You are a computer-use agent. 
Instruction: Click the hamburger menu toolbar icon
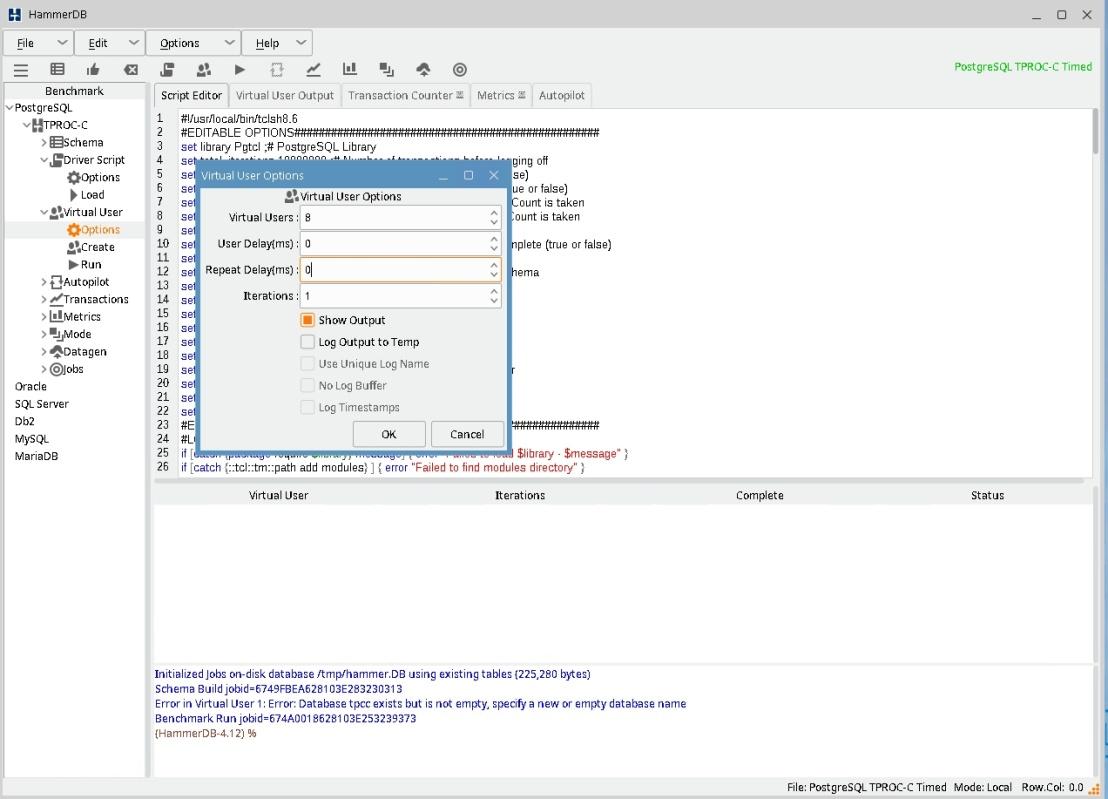click(x=20, y=69)
